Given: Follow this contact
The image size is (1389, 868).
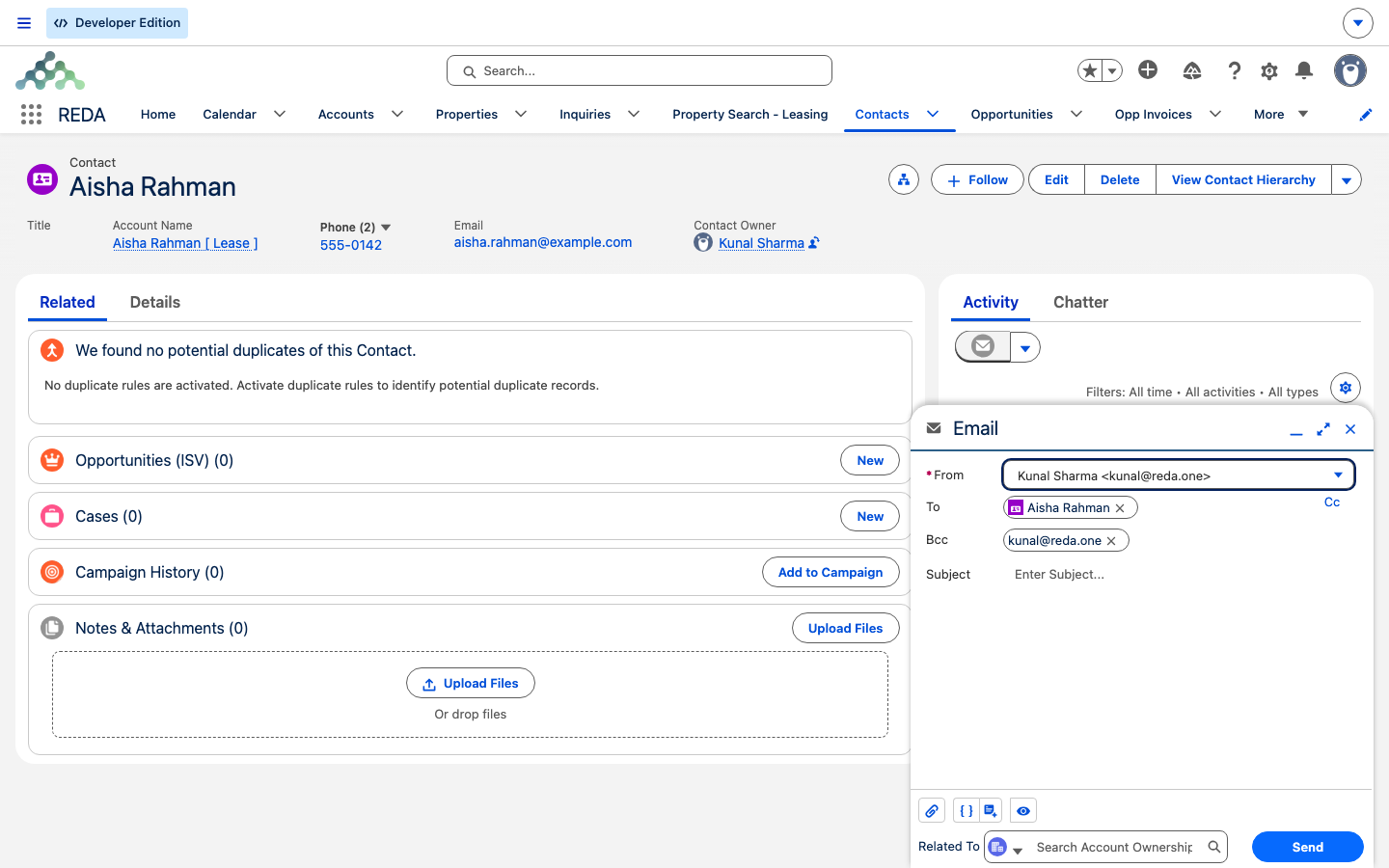Looking at the screenshot, I should tap(977, 180).
